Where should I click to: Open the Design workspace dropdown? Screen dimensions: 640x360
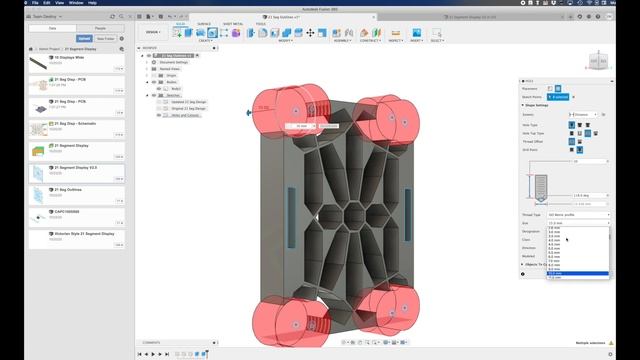coord(153,32)
